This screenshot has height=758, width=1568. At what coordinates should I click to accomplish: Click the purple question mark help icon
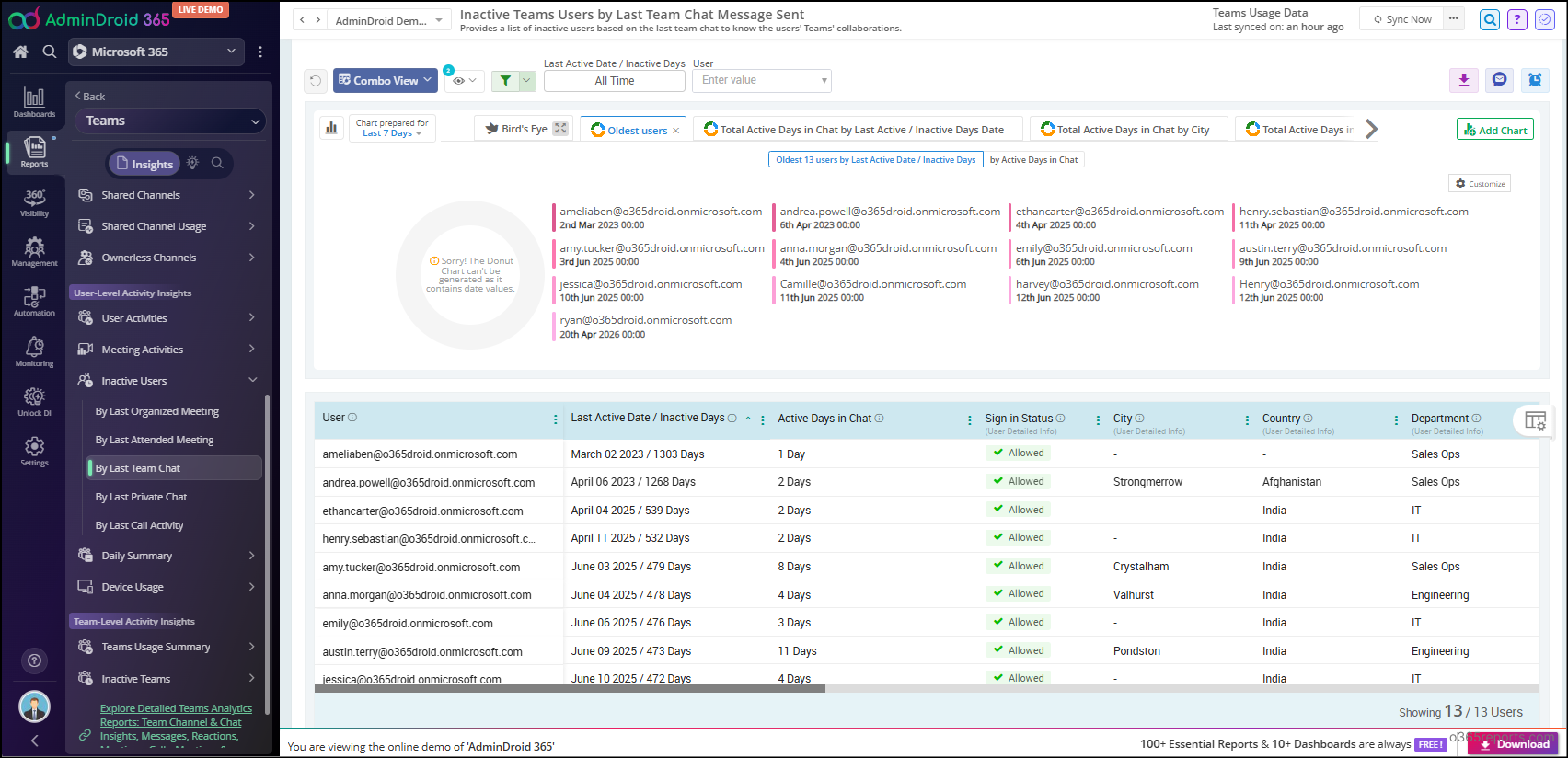click(x=1517, y=19)
